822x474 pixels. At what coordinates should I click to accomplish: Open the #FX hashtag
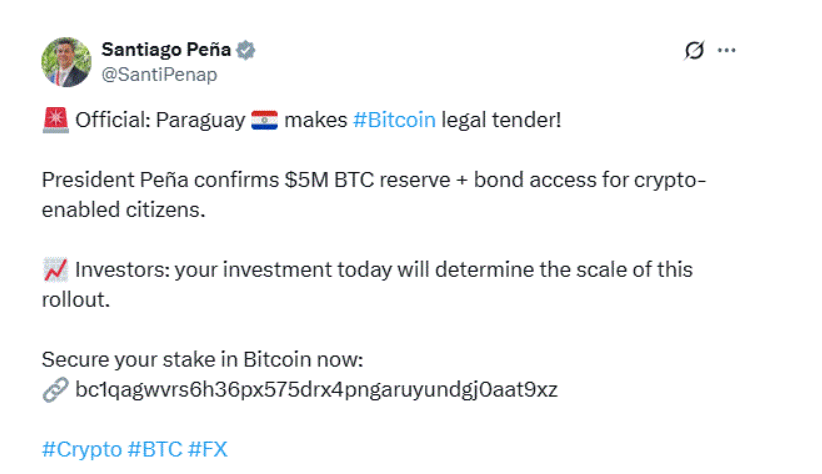pos(207,449)
